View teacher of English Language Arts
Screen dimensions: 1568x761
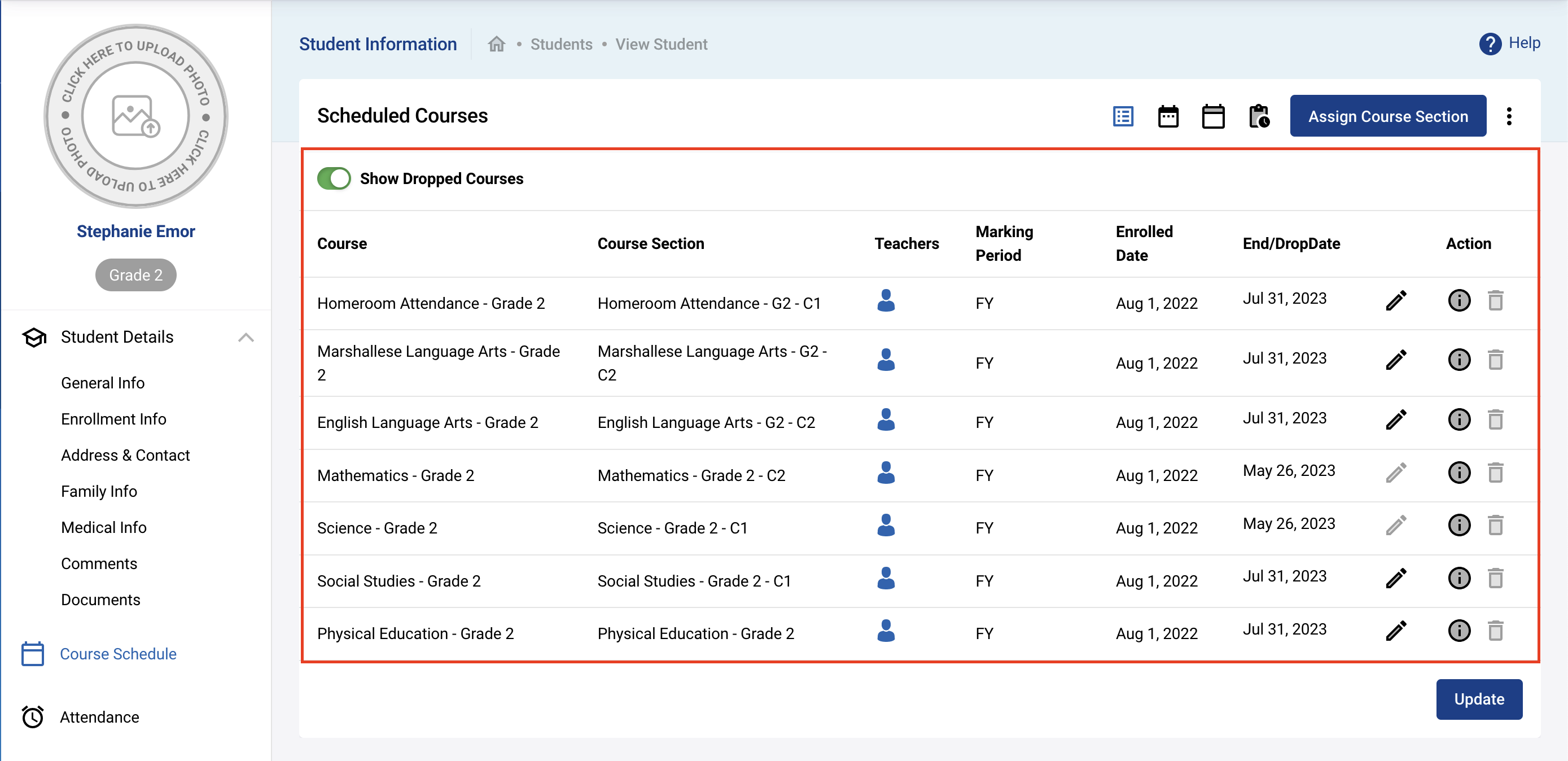(x=886, y=420)
